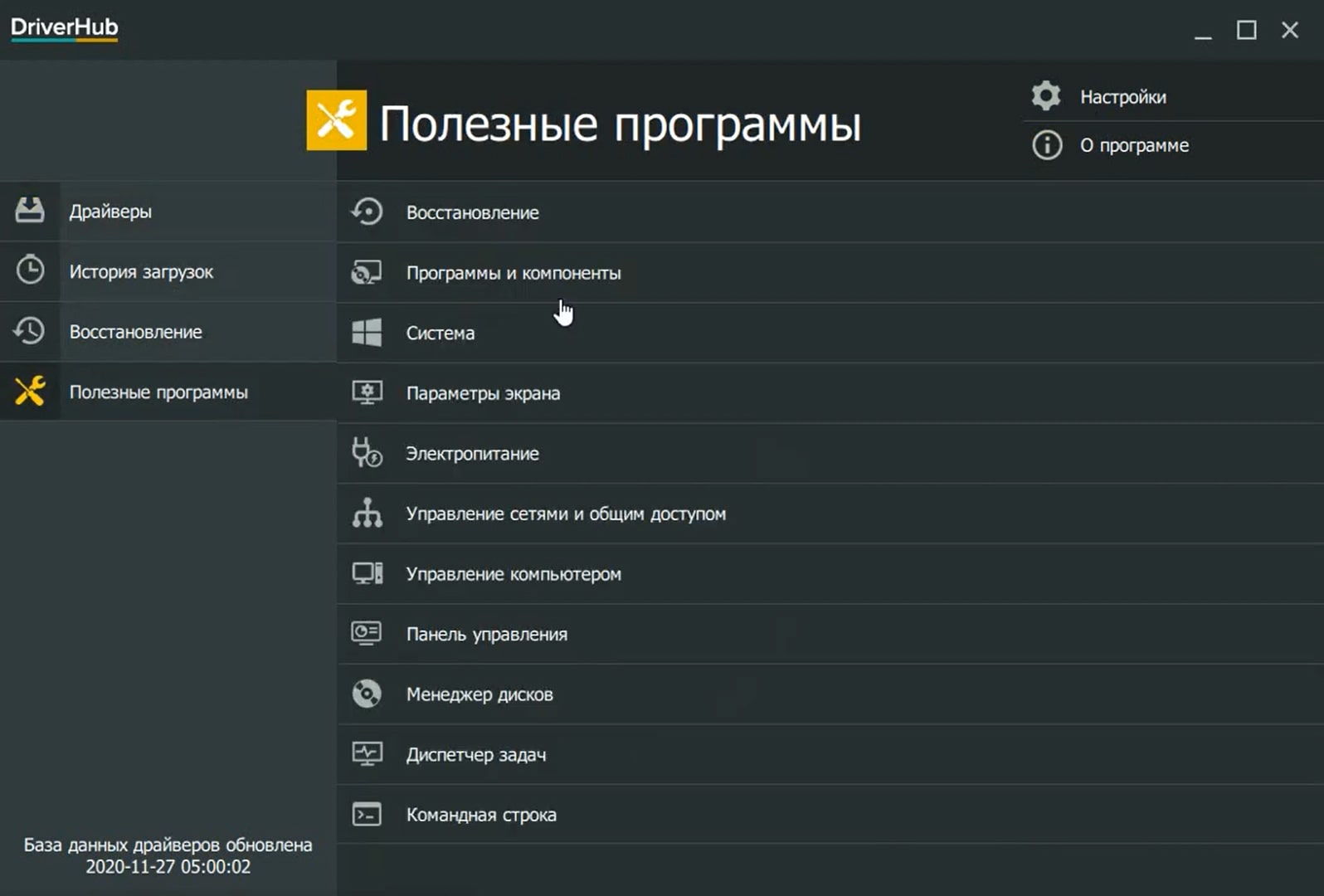This screenshot has width=1324, height=896.
Task: Select Восстановление at top of utilities list
Action: tap(472, 213)
